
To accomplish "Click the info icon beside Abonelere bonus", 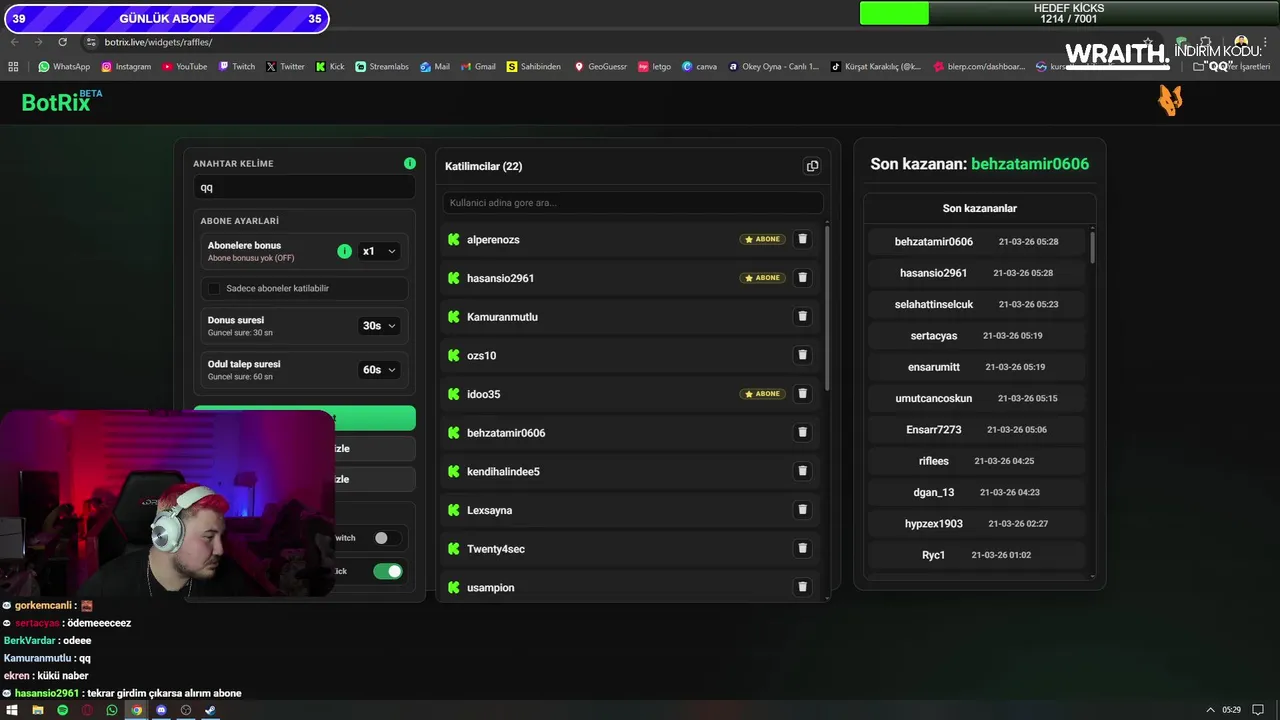I will [x=344, y=251].
